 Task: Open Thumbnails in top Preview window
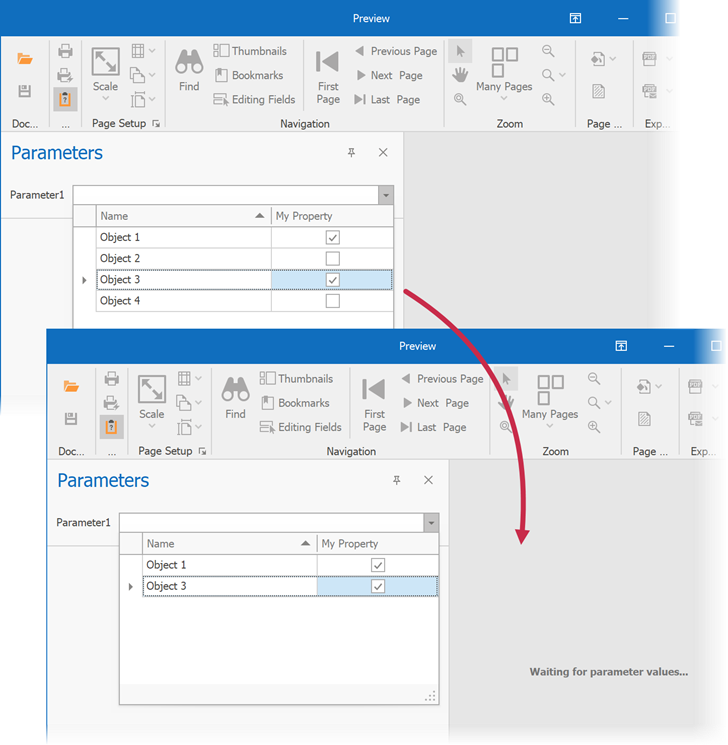pyautogui.click(x=250, y=51)
